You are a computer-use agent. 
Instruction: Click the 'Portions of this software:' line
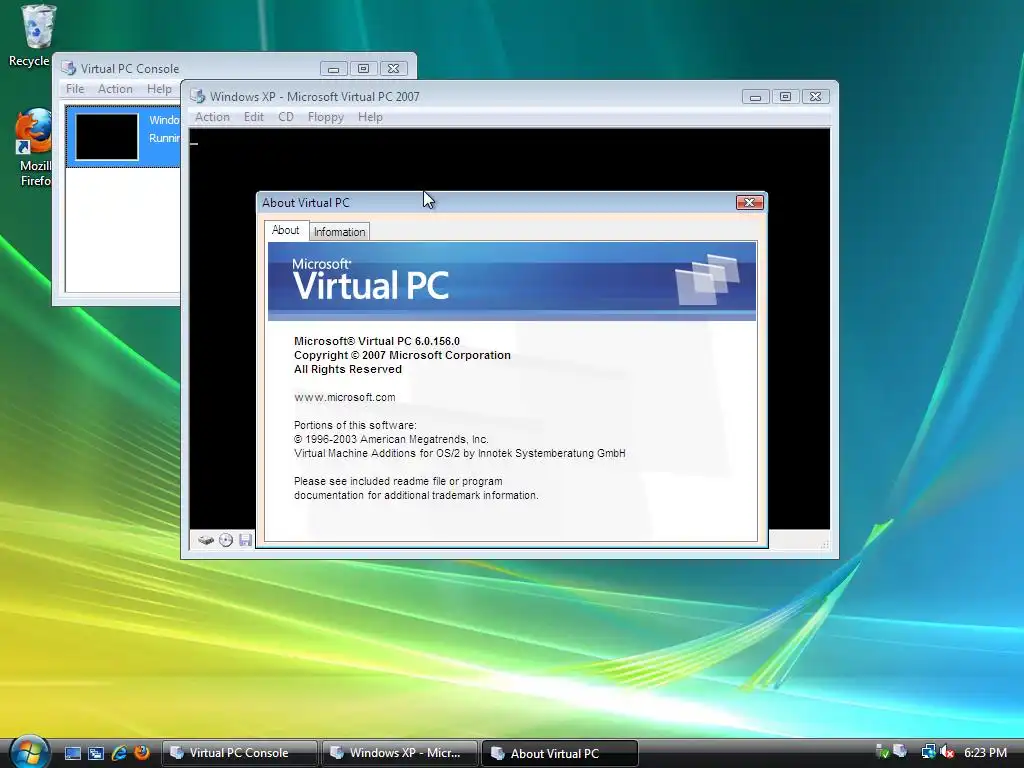click(x=355, y=425)
